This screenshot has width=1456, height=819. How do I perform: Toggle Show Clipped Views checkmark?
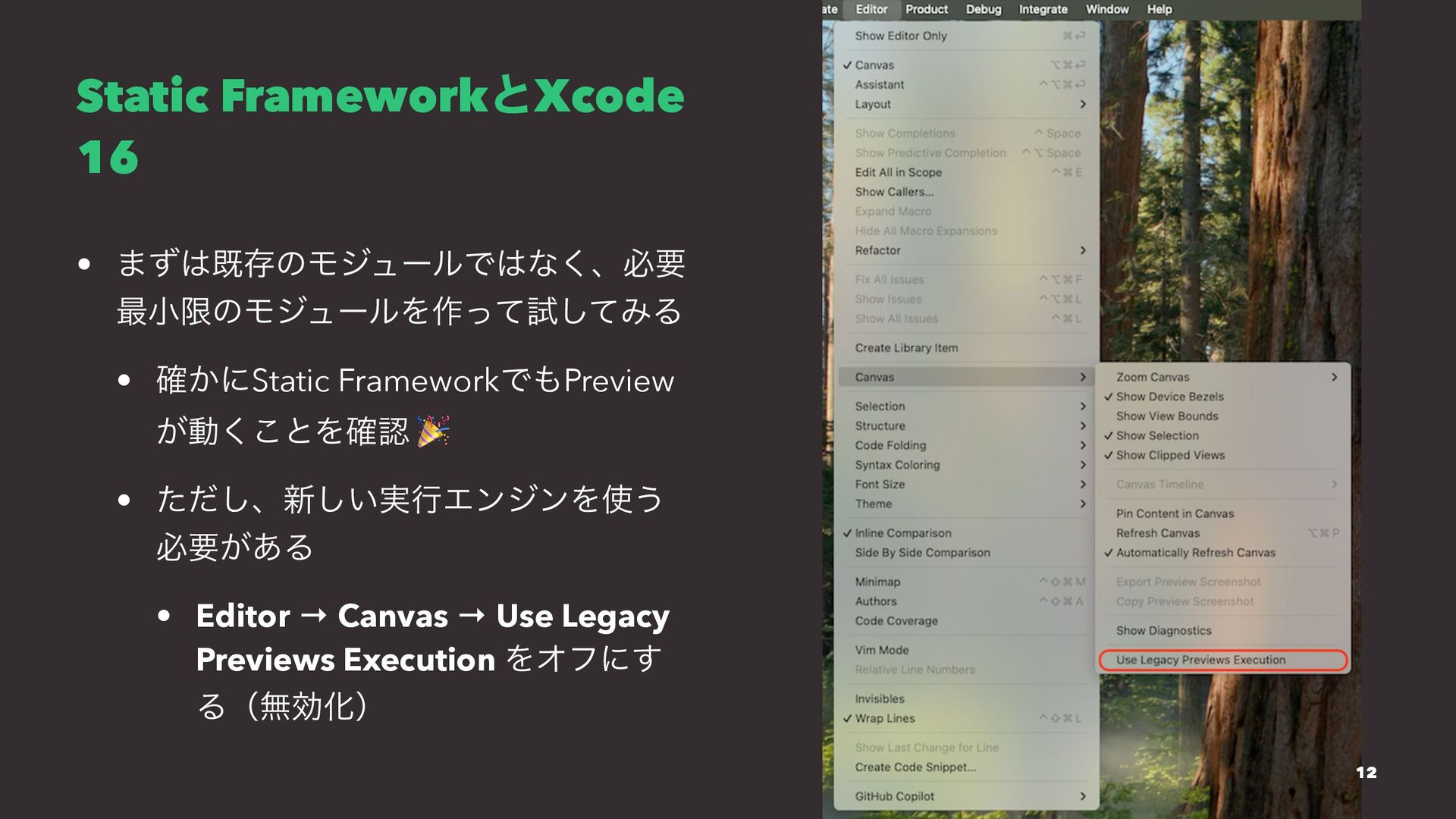(1223, 456)
